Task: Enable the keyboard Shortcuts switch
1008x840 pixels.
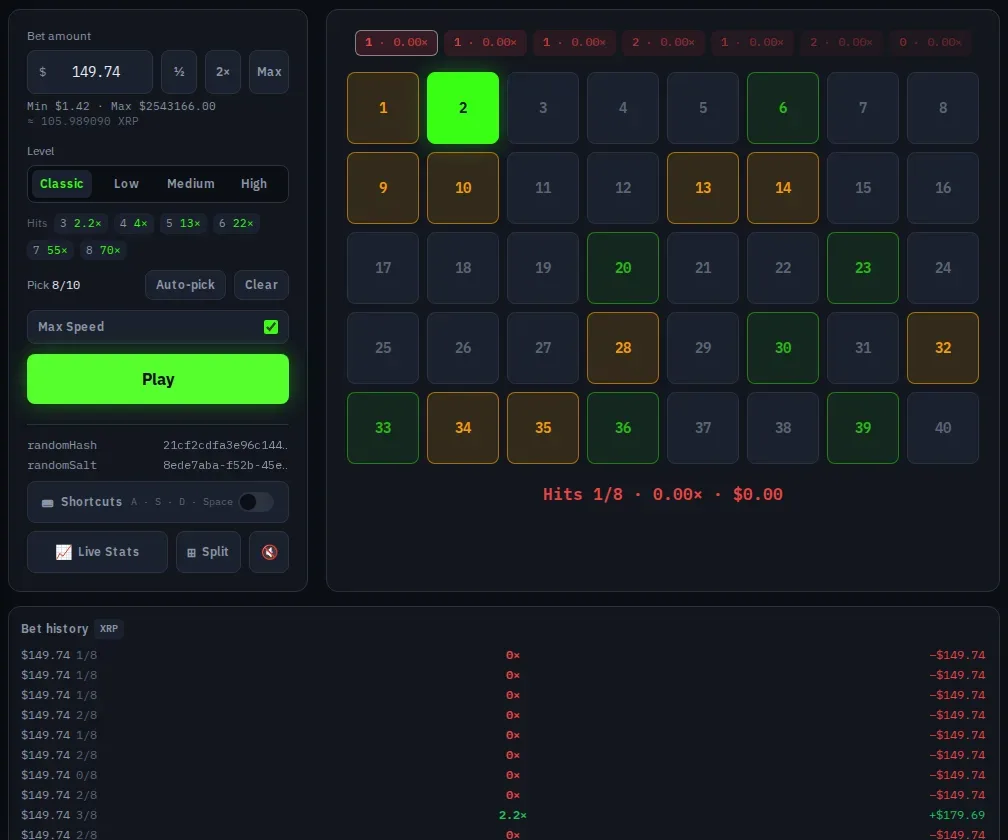Action: click(256, 502)
